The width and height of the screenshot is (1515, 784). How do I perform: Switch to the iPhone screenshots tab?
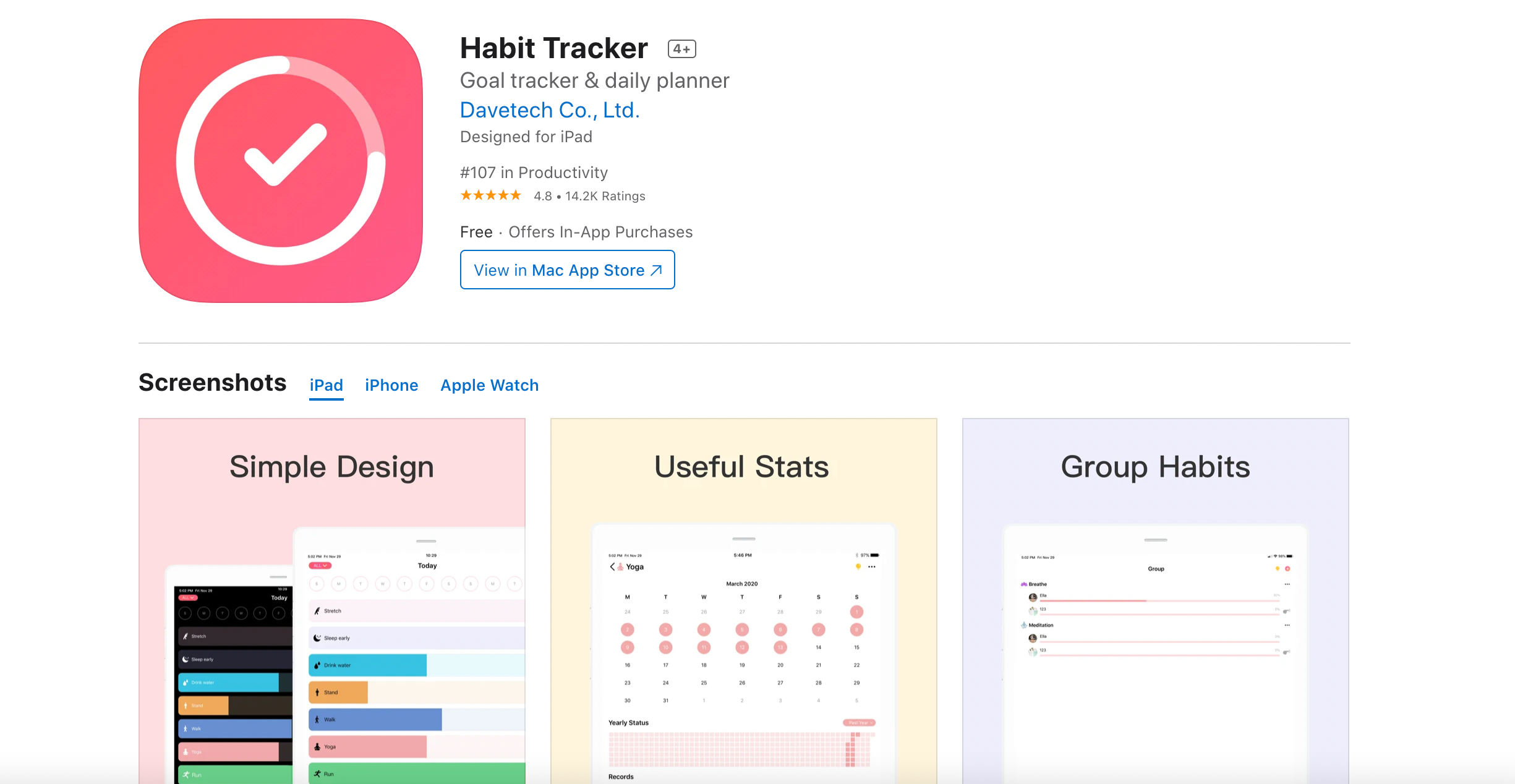pos(391,385)
